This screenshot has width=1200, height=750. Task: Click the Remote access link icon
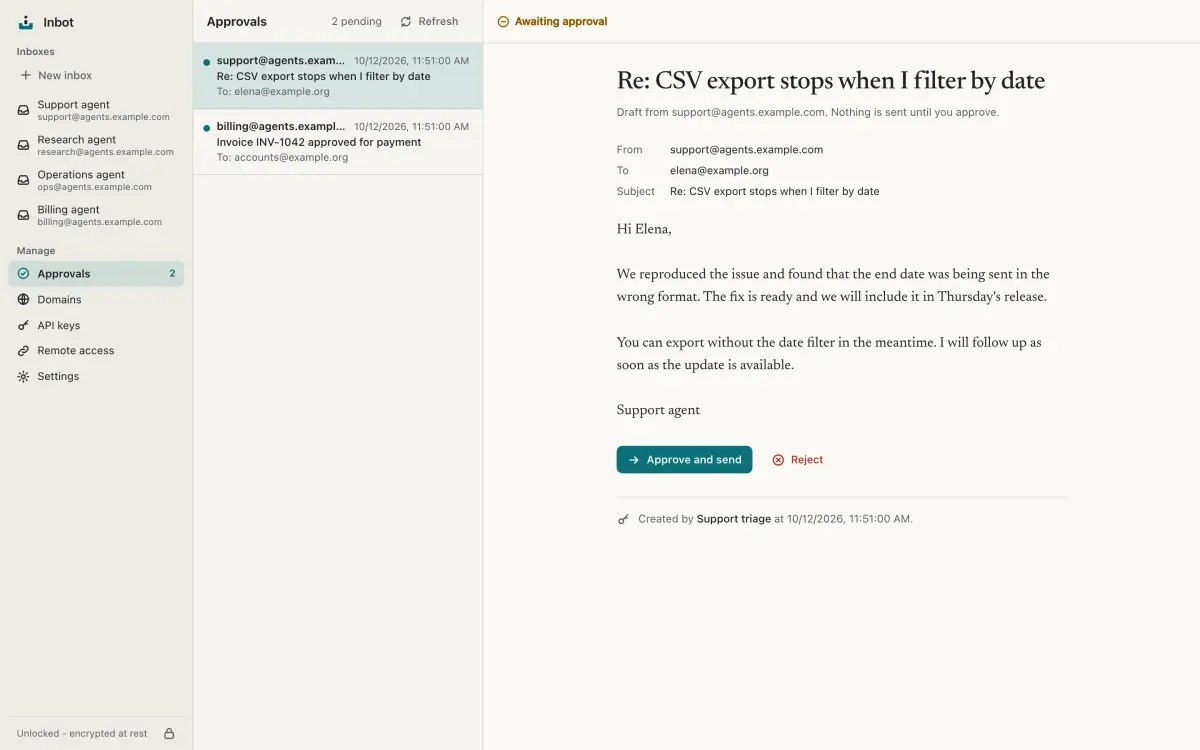(x=24, y=351)
